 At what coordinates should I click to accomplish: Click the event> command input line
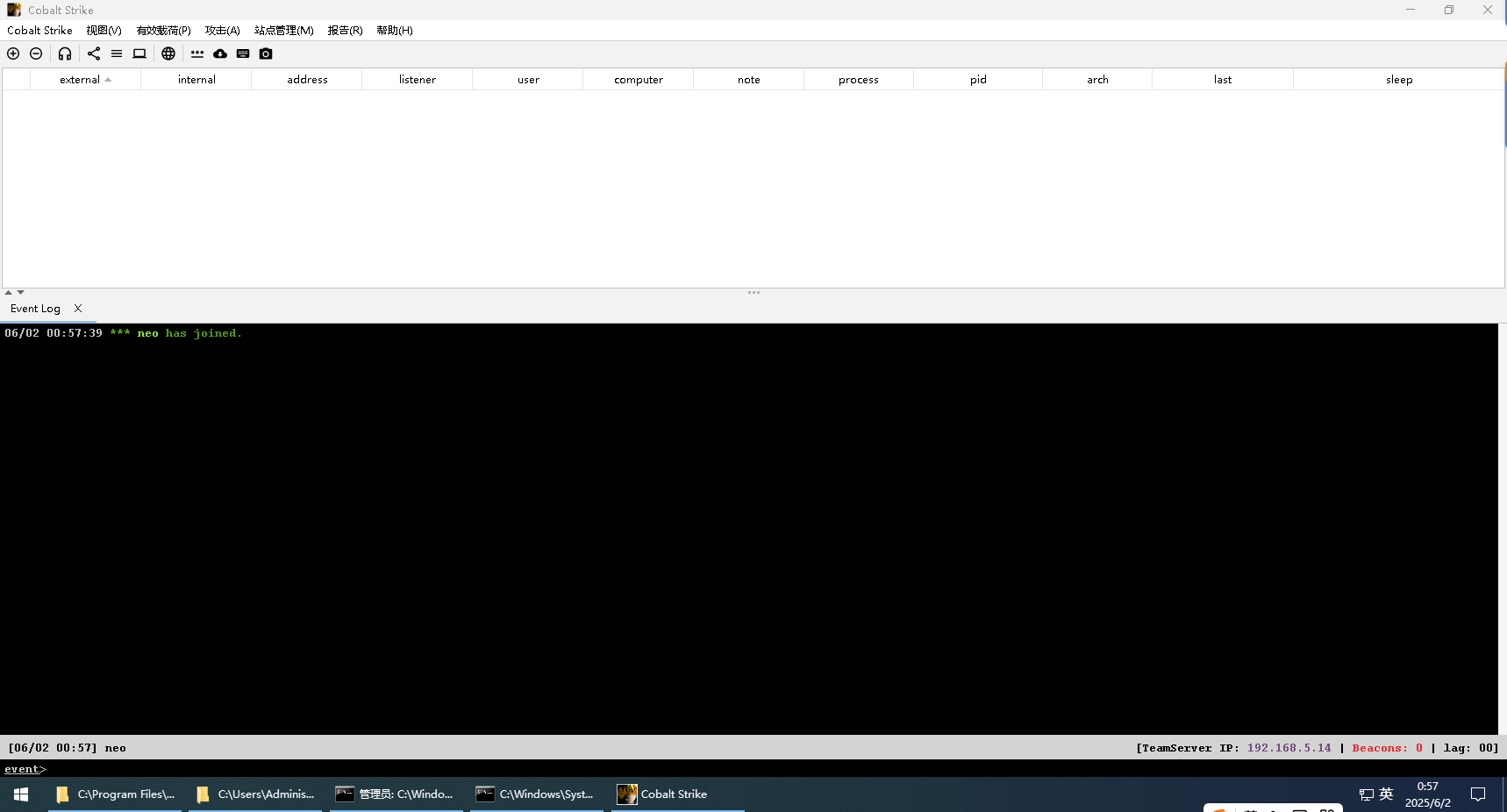[753, 769]
